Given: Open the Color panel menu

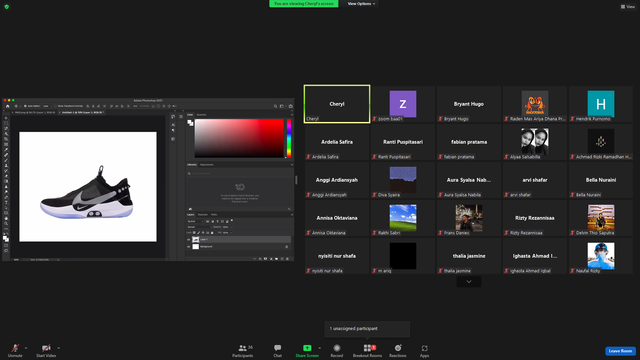Looking at the screenshot, I should [292, 115].
